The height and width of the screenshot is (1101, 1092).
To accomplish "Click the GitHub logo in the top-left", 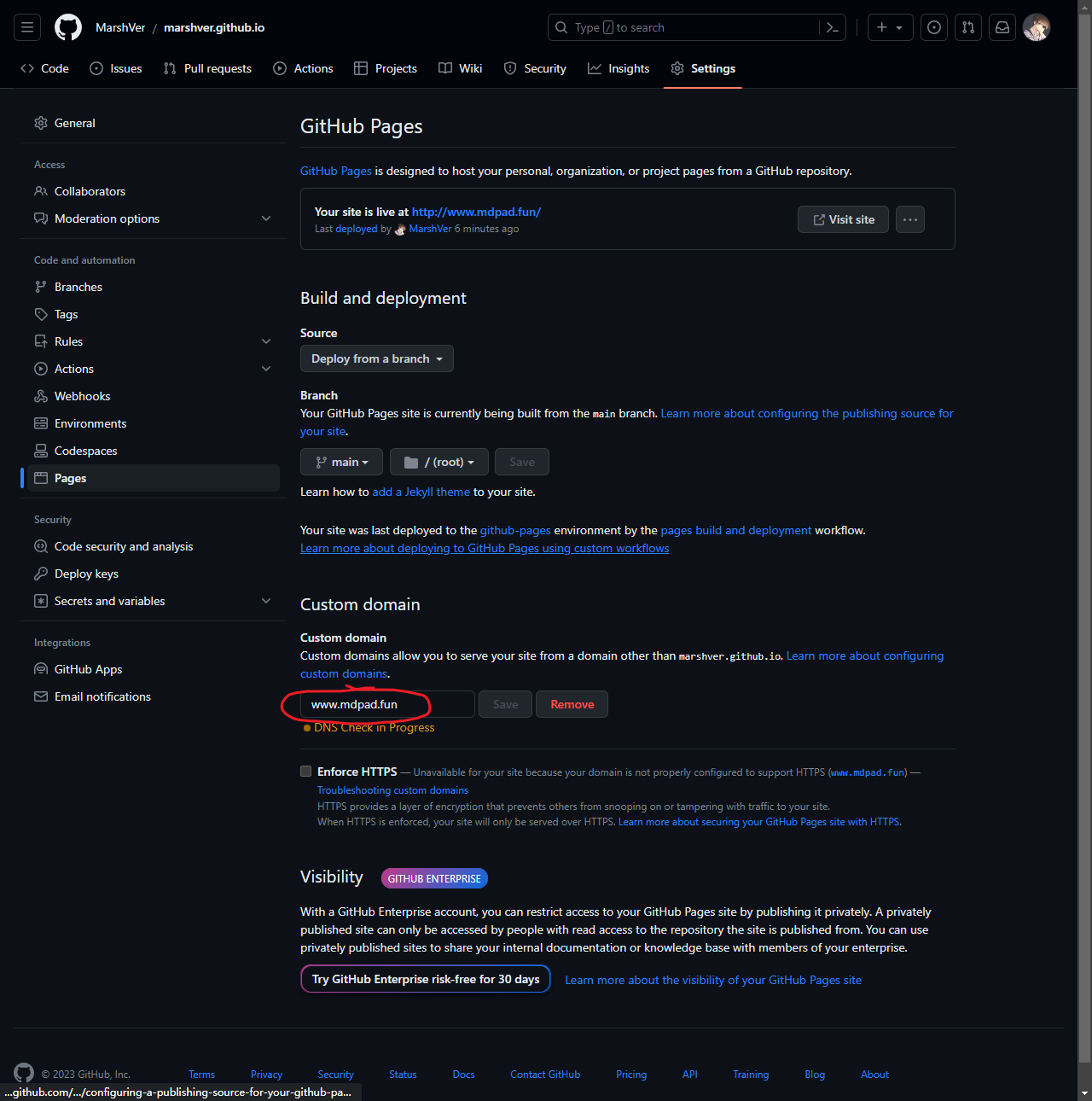I will coord(67,26).
